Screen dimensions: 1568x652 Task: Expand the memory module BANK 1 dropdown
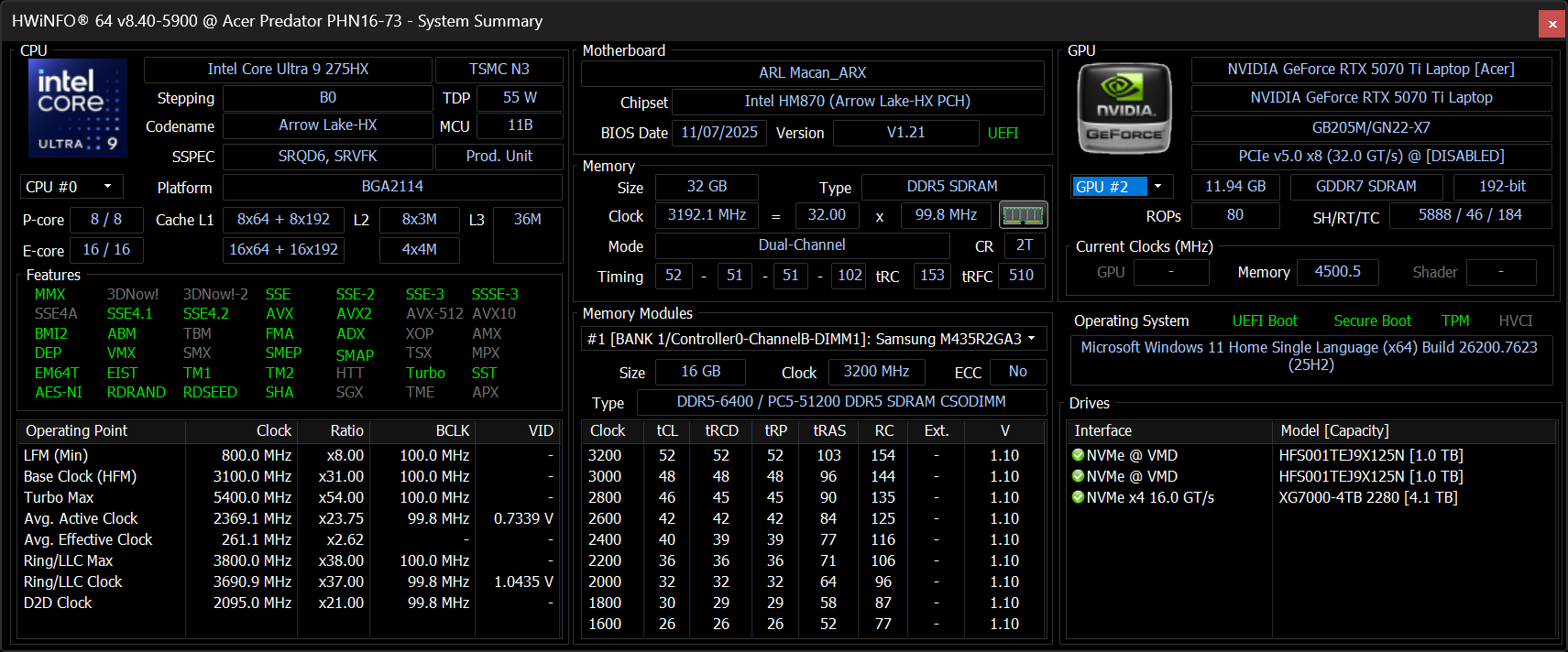[813, 339]
